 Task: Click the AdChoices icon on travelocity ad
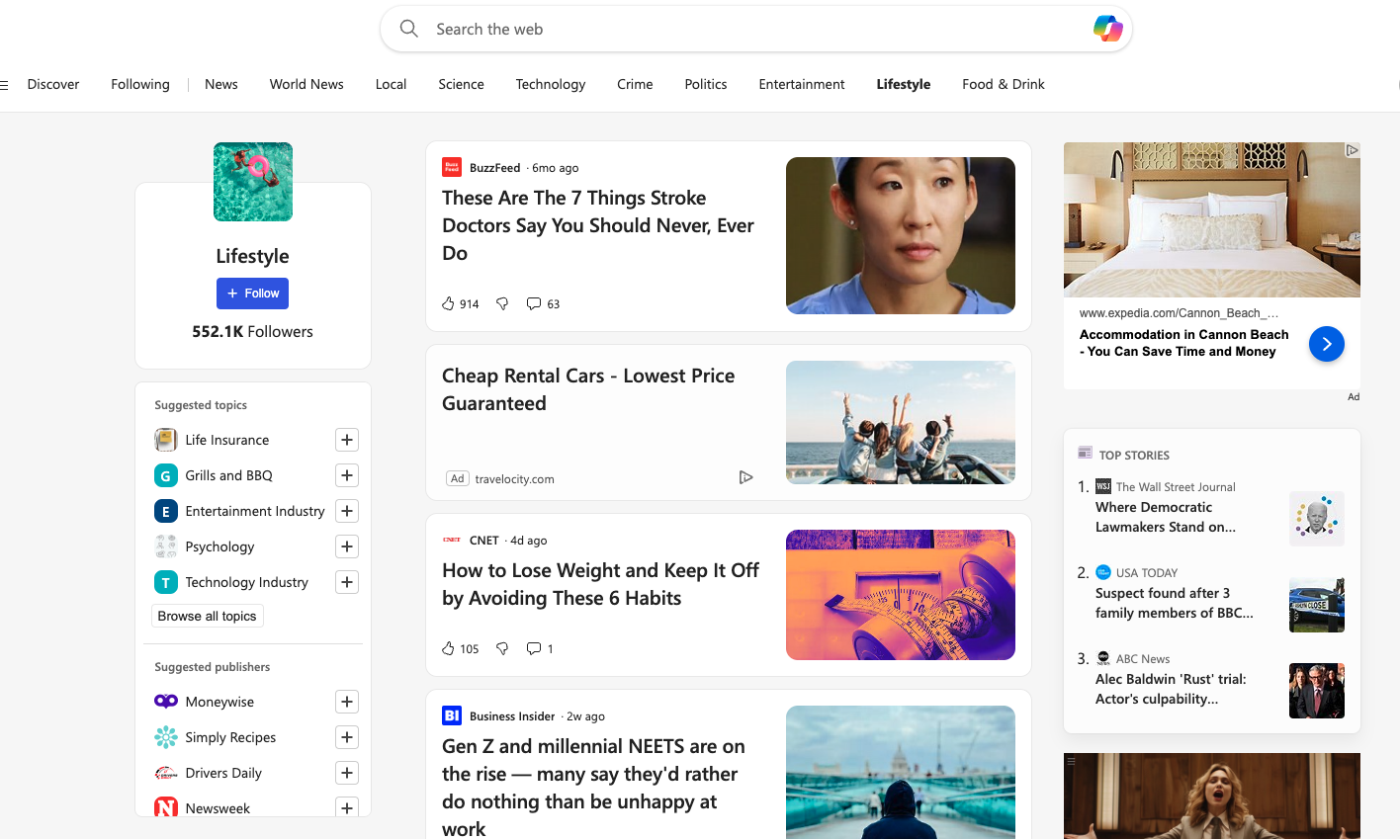746,477
